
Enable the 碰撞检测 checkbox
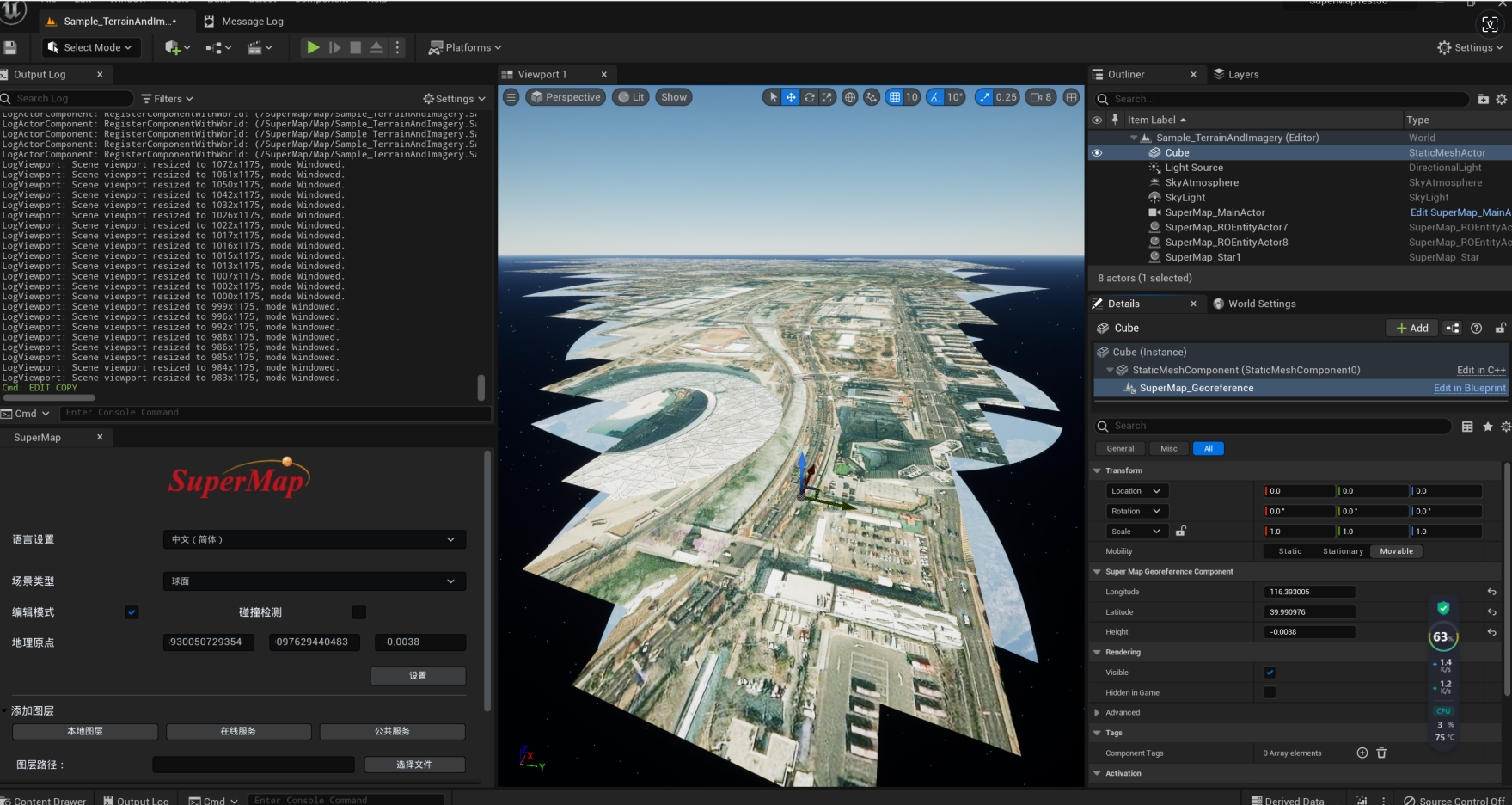(x=359, y=612)
